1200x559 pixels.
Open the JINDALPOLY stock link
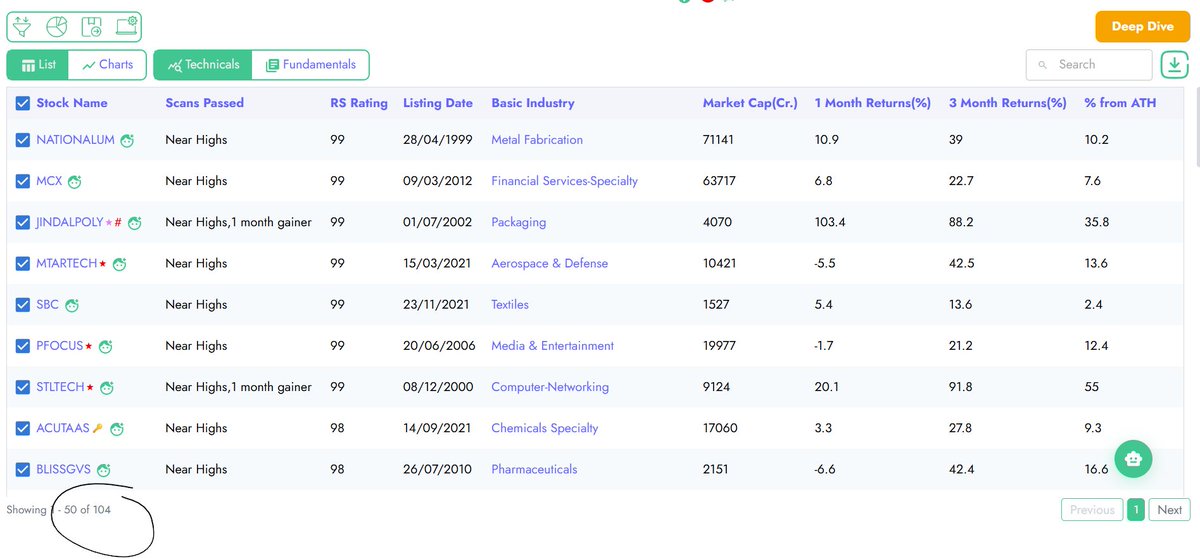(70, 222)
